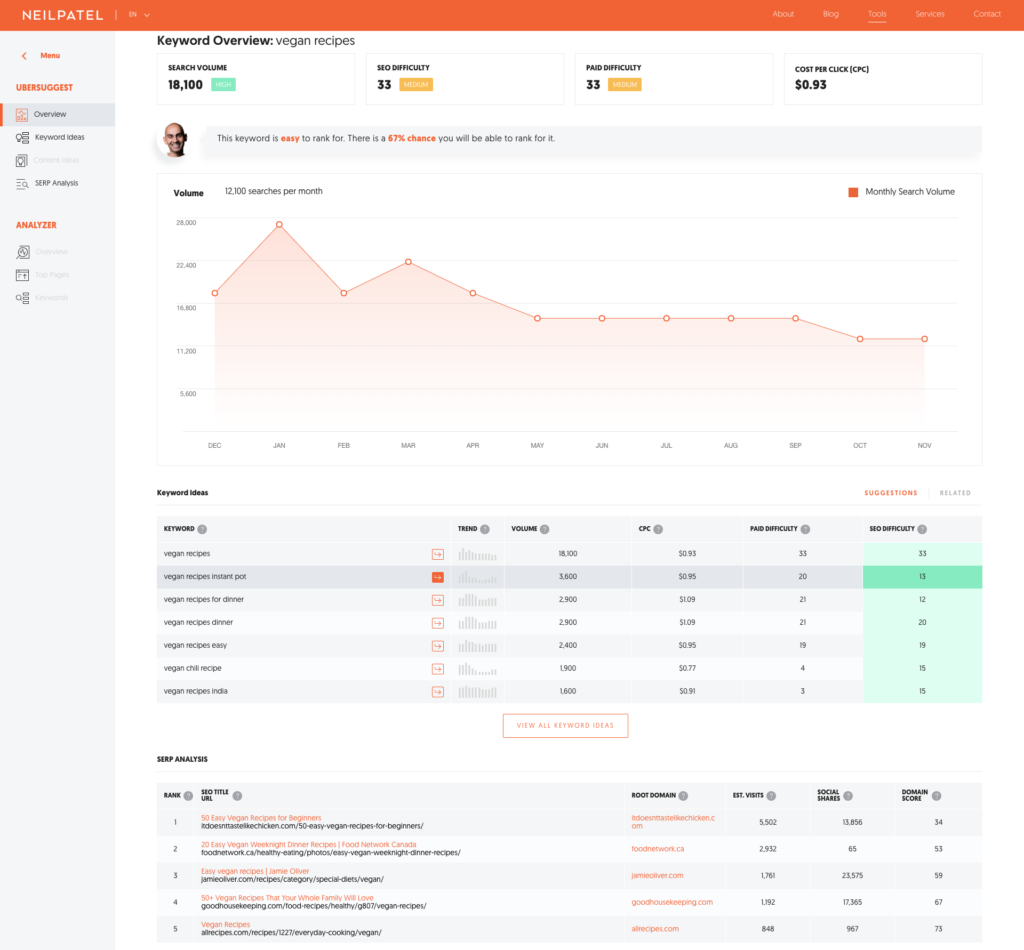This screenshot has height=950, width=1024.
Task: Open the Blog menu item
Action: 831,14
